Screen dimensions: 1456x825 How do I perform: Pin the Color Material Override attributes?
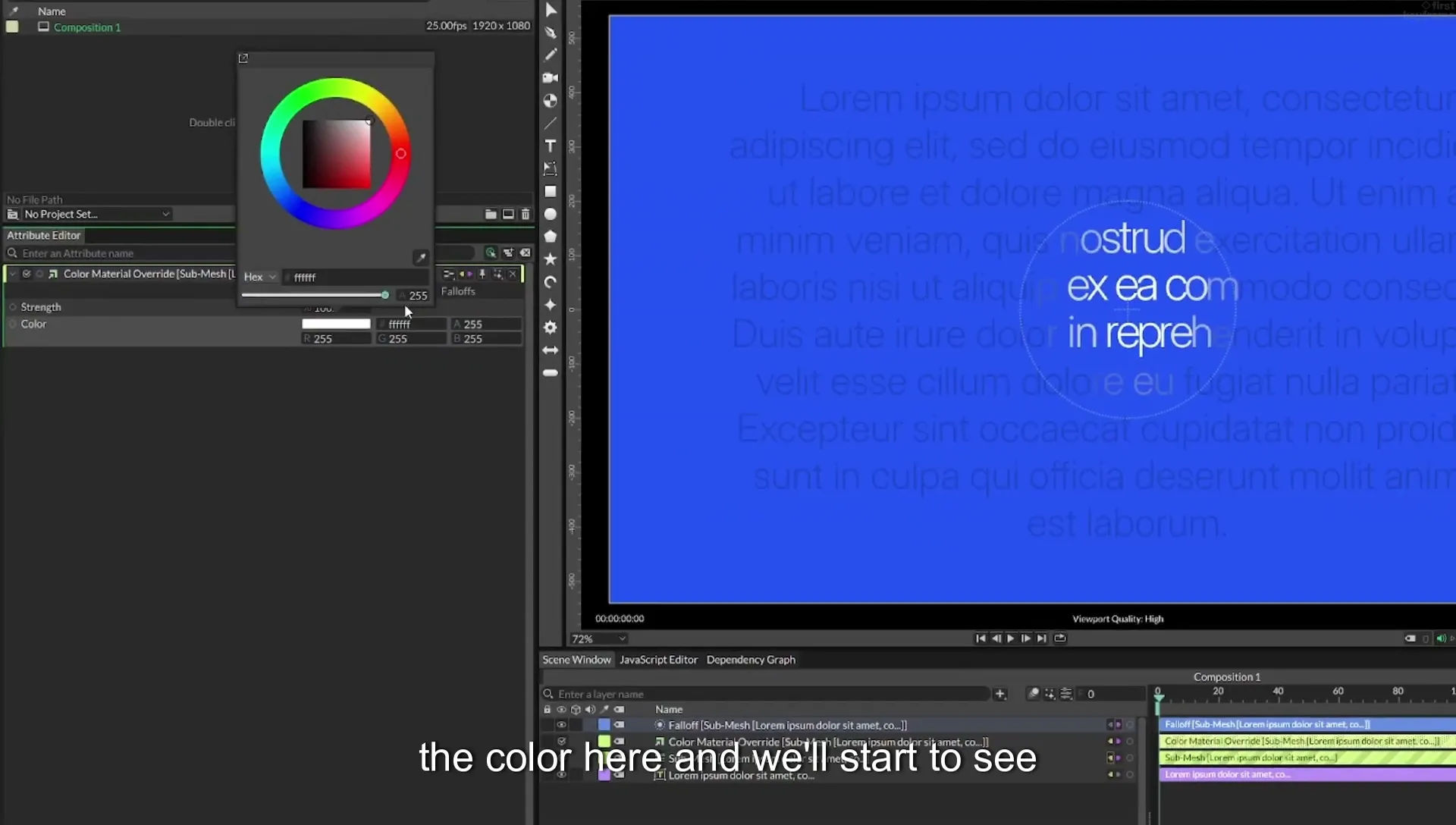482,274
